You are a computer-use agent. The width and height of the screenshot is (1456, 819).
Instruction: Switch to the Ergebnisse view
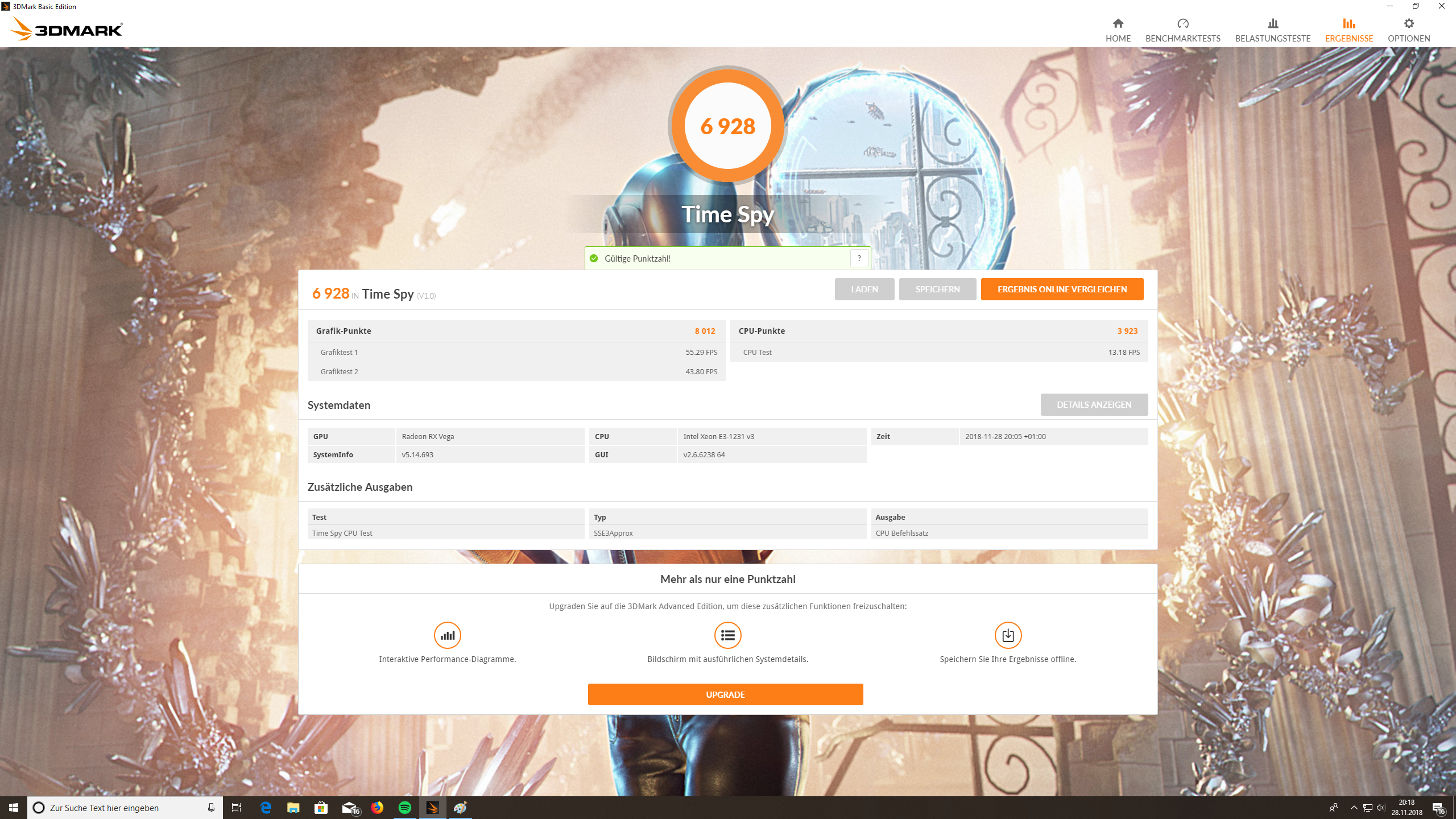[x=1349, y=30]
